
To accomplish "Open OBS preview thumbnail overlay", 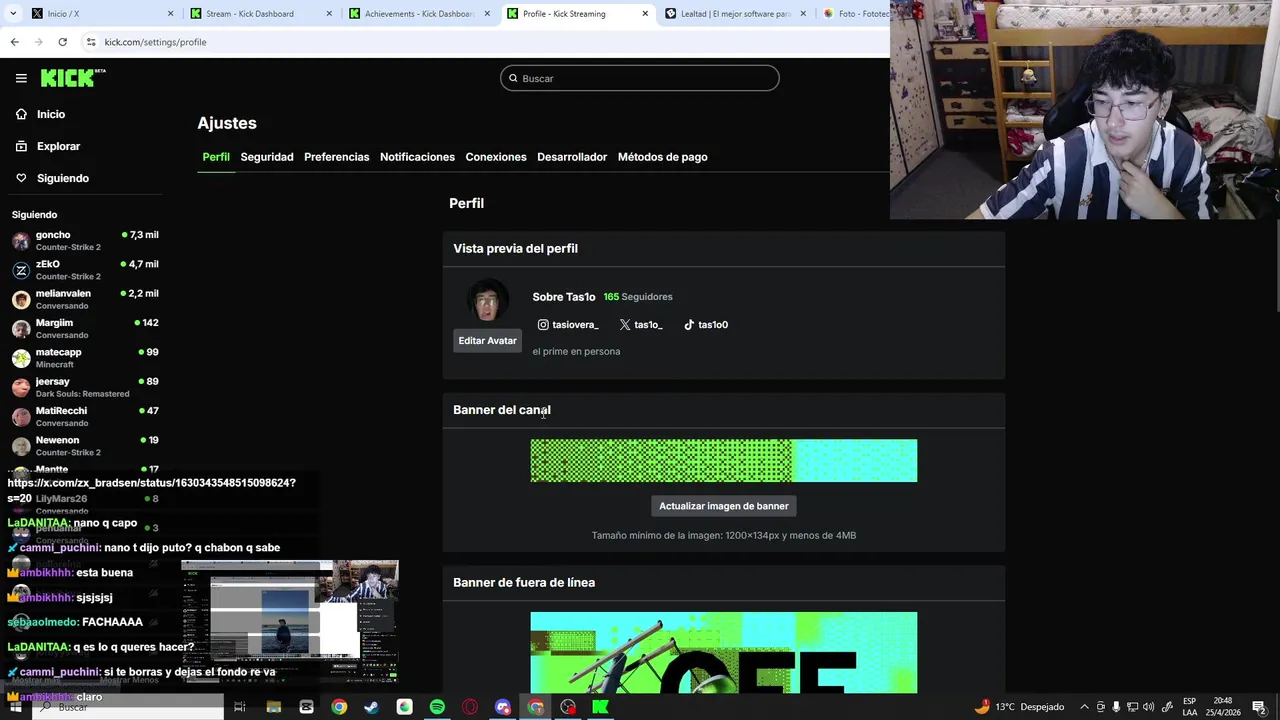I will point(290,621).
